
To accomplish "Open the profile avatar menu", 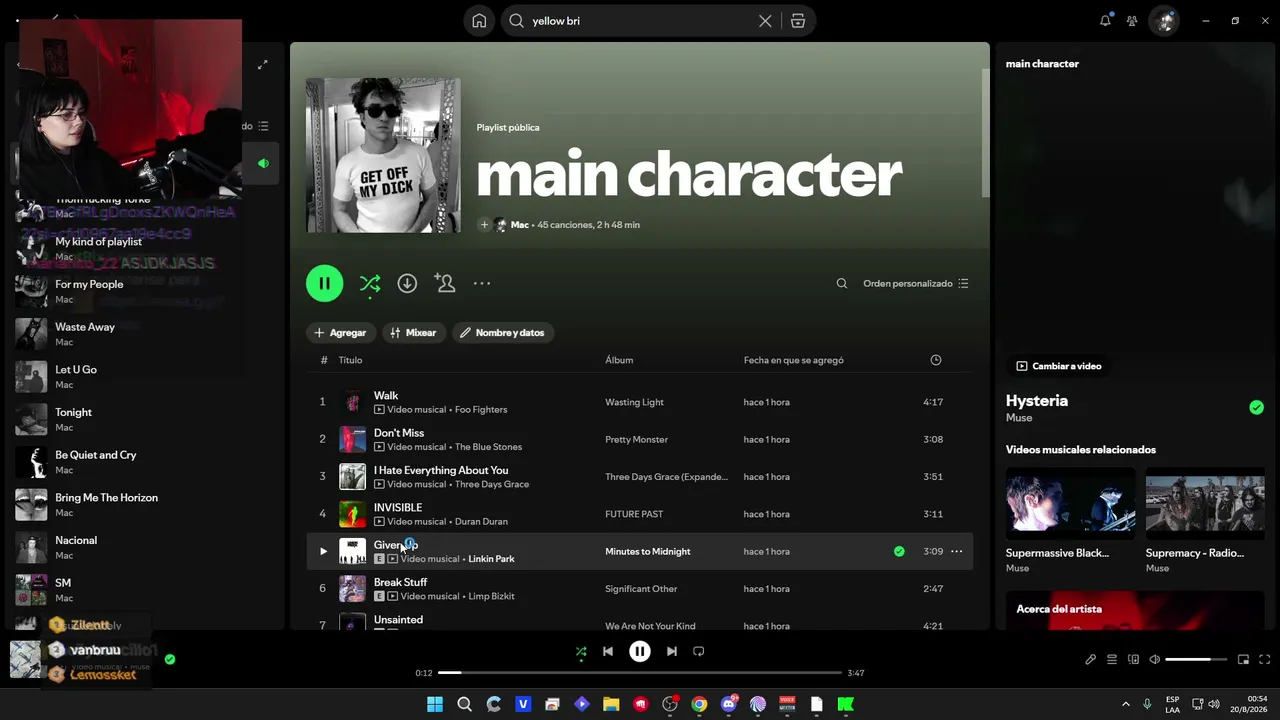I will click(x=1164, y=21).
